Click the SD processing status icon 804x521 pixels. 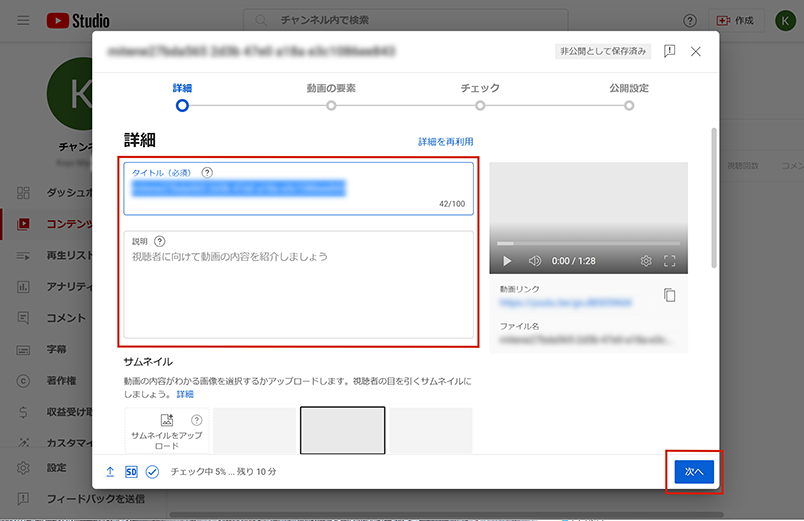(x=131, y=471)
